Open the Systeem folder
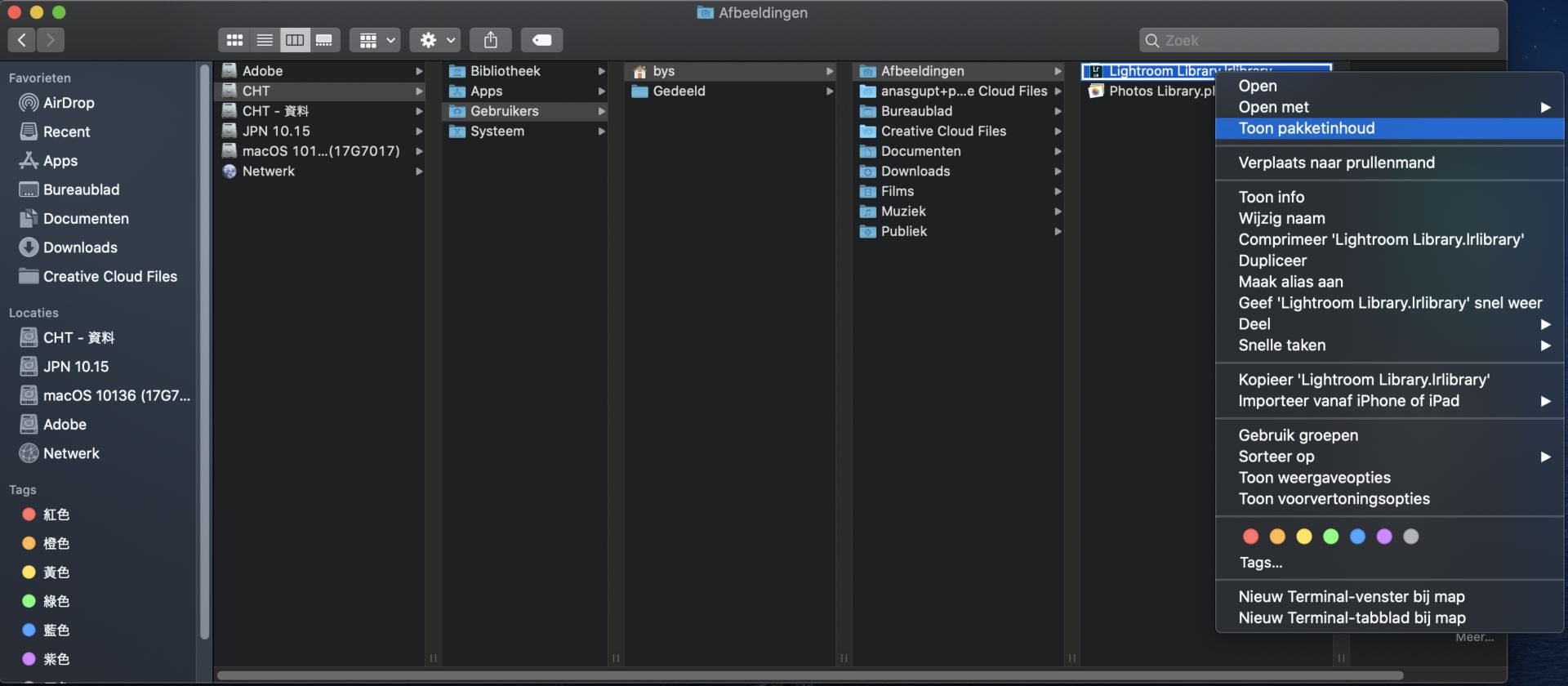 click(525, 131)
